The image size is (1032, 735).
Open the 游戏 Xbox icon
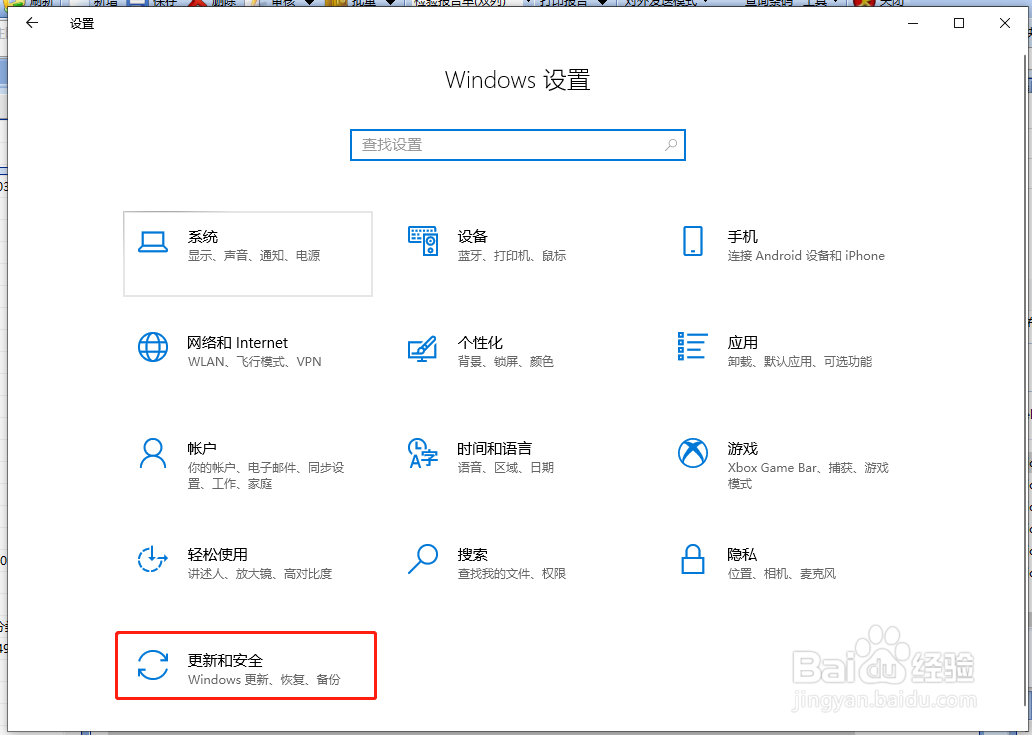coord(692,453)
